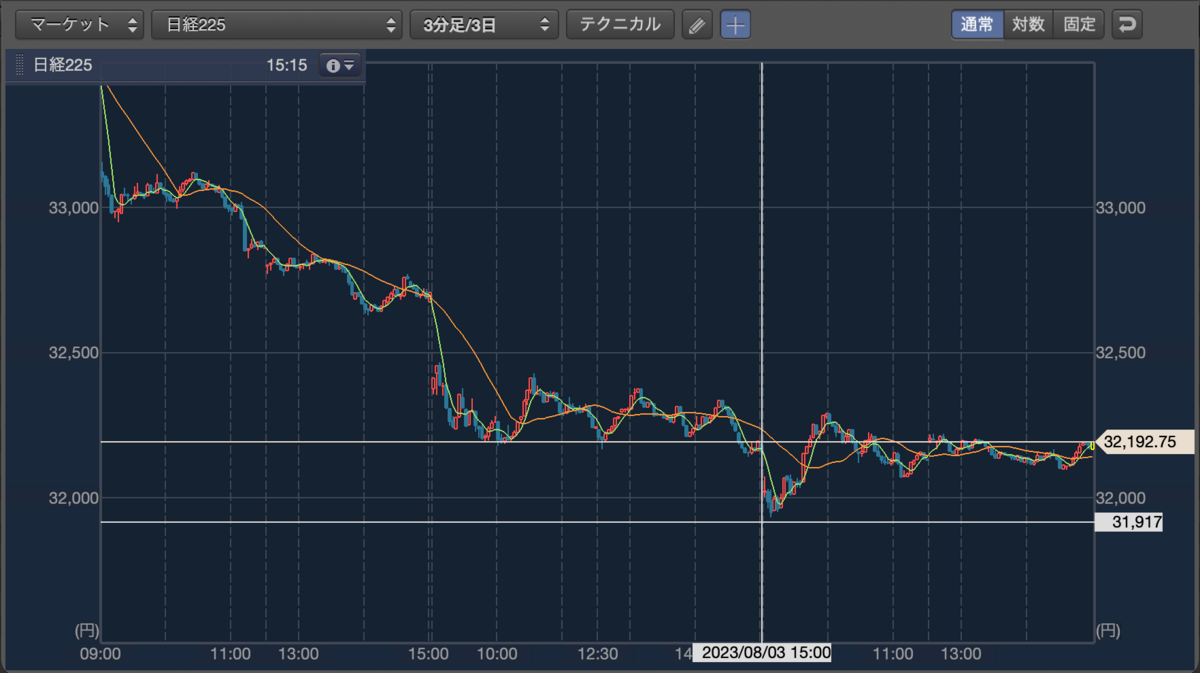Click the left axis 32,000 label
This screenshot has width=1200, height=673.
tap(73, 498)
